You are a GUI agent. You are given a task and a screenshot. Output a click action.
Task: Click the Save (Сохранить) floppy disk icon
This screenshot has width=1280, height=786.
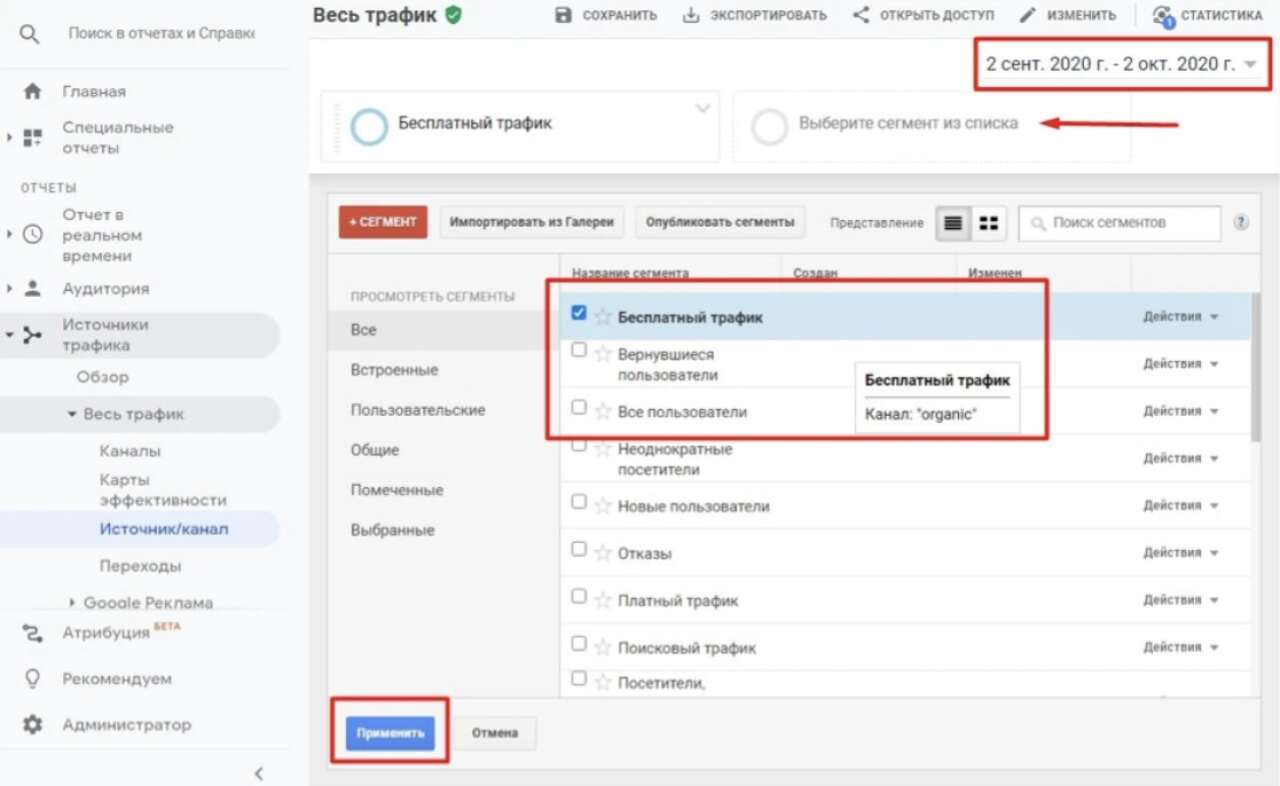(x=563, y=15)
